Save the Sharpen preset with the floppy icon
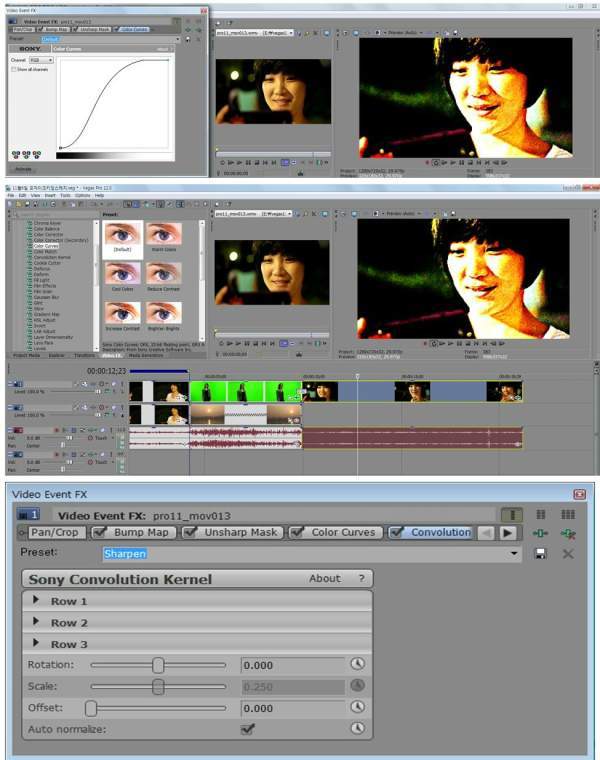Image resolution: width=600 pixels, height=760 pixels. 540,554
